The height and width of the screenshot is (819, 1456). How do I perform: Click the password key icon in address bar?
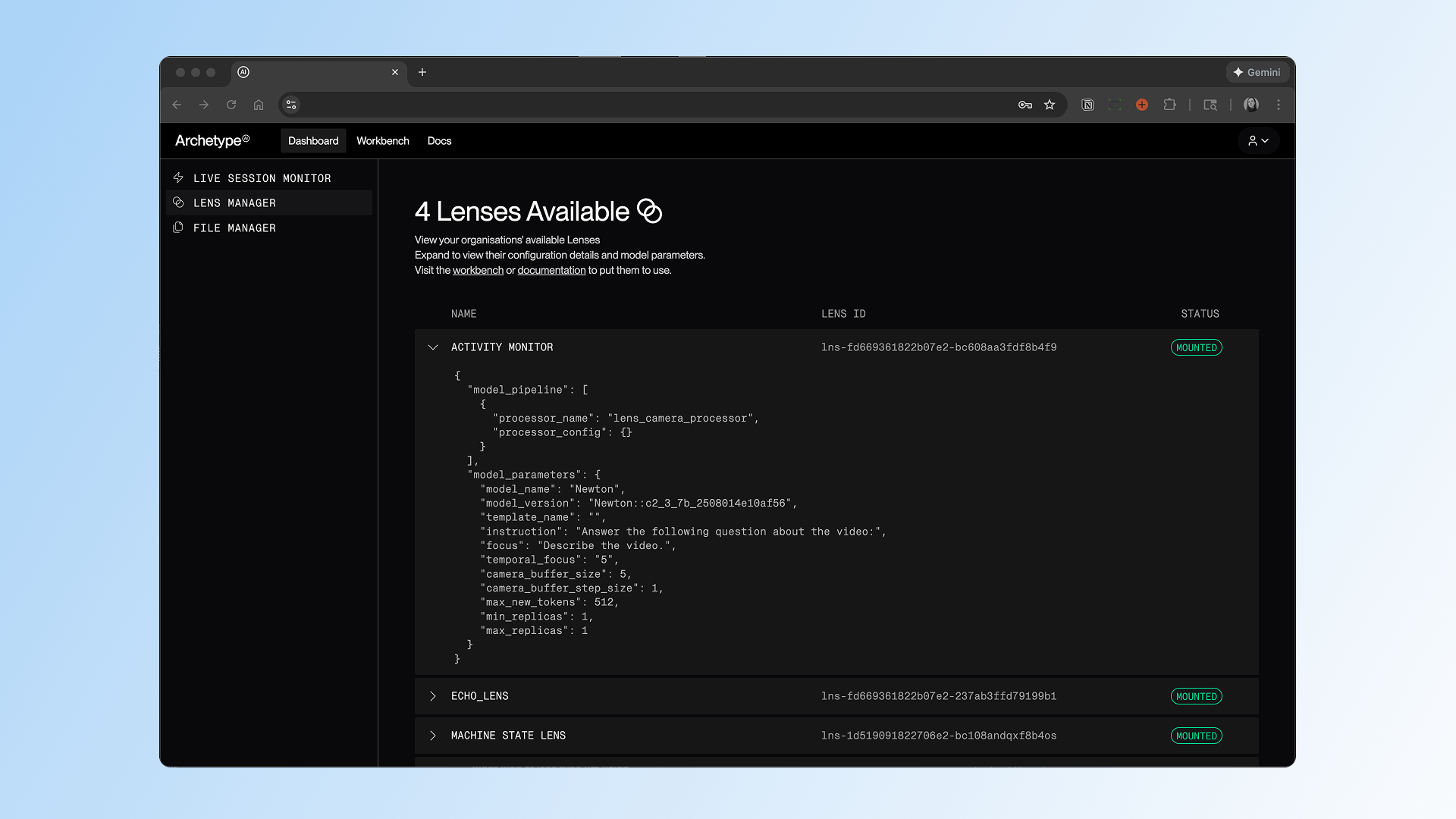1026,105
